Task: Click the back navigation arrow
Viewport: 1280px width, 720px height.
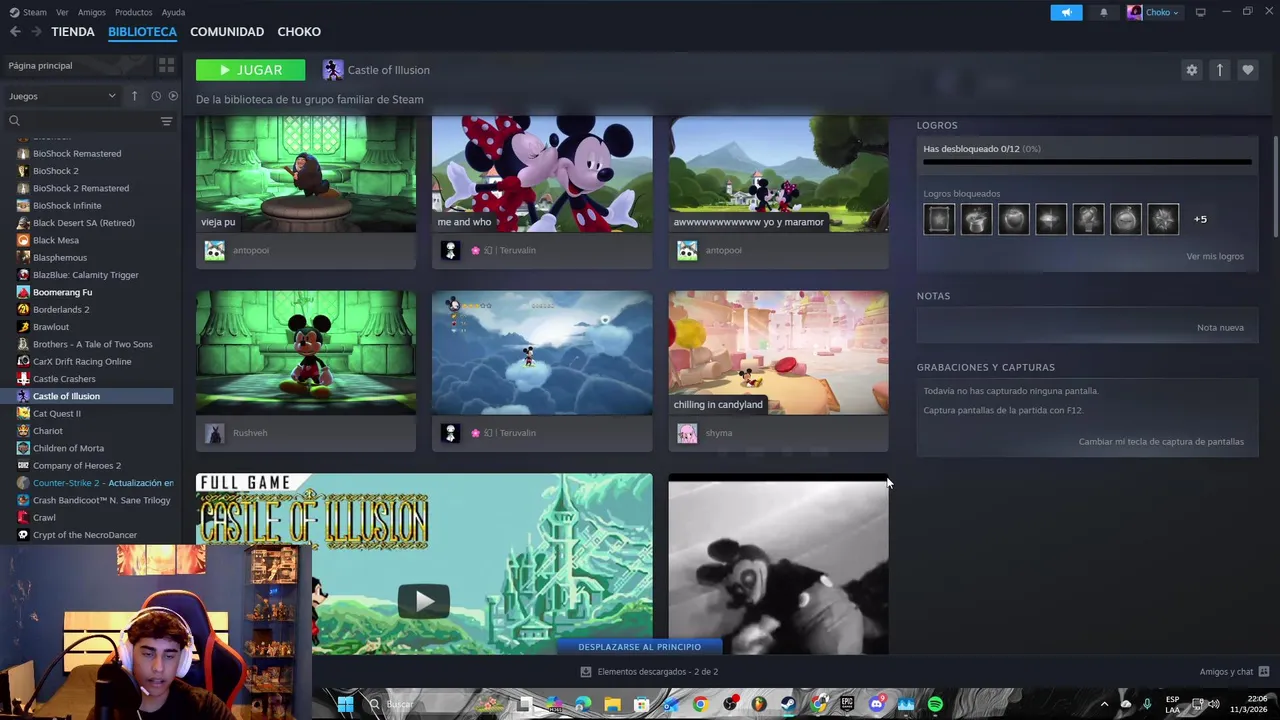Action: [x=15, y=32]
